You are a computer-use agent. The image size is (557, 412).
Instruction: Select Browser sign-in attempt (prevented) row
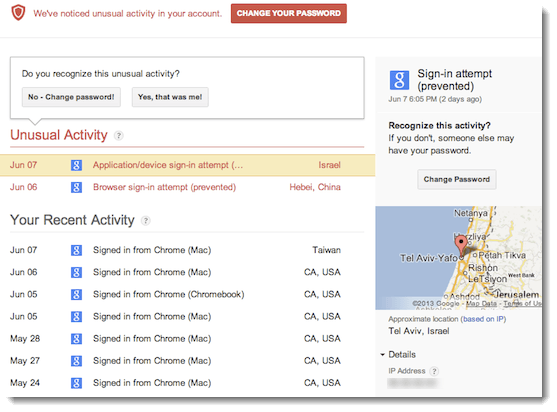coord(188,187)
